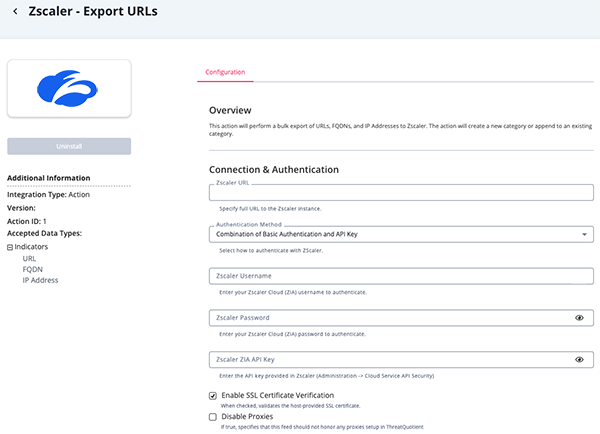This screenshot has width=600, height=434.
Task: Show the ZIA API Key with eye icon
Action: coord(579,359)
